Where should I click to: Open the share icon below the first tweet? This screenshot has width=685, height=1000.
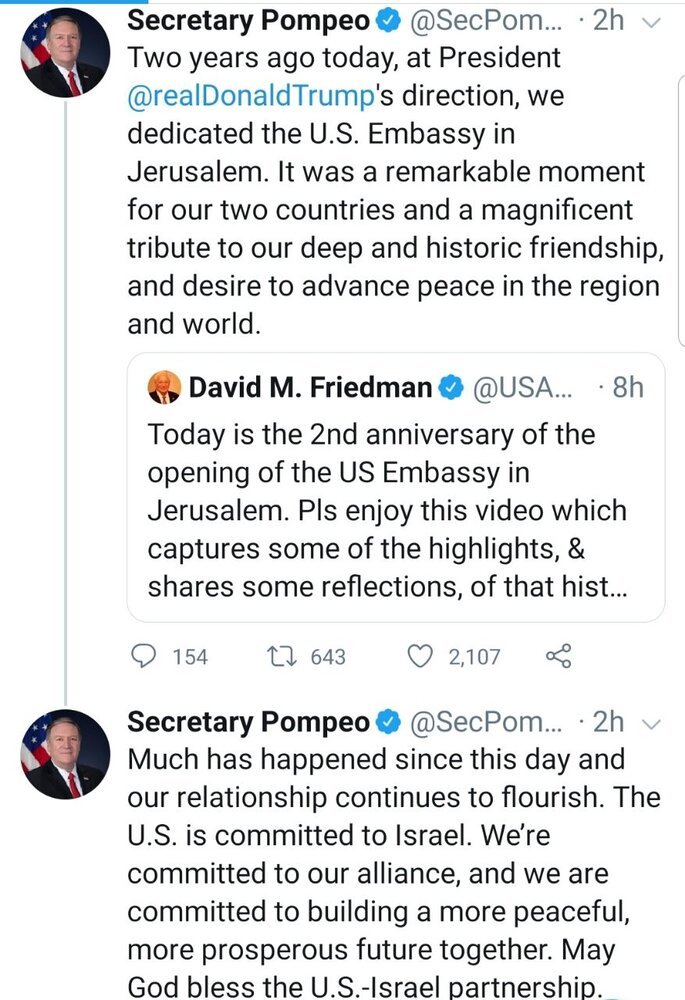[559, 656]
